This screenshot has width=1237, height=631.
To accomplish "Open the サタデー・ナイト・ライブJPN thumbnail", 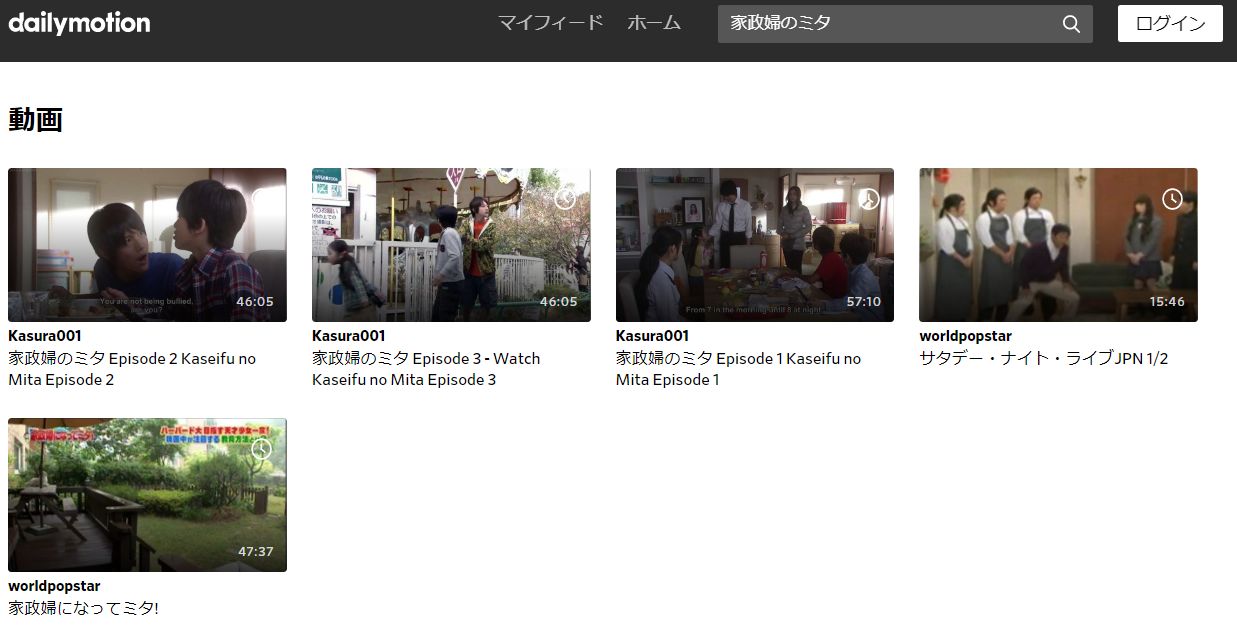I will point(1058,245).
